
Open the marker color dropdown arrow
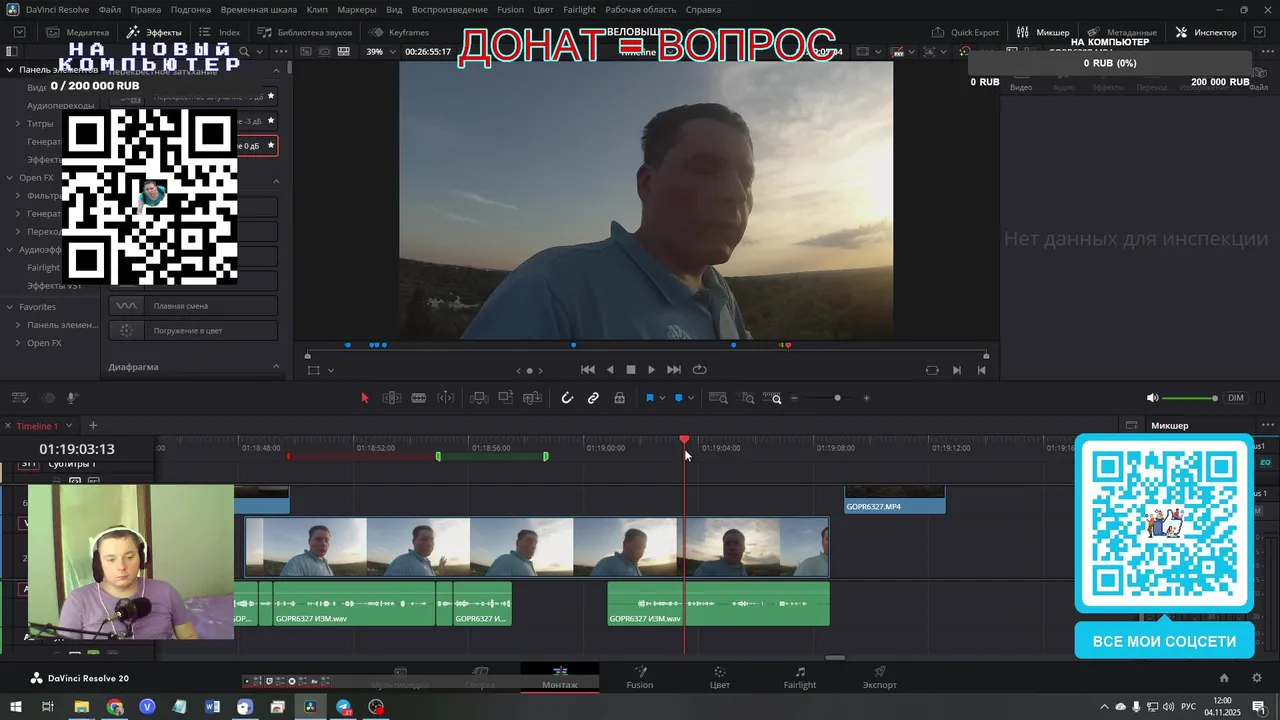[691, 398]
